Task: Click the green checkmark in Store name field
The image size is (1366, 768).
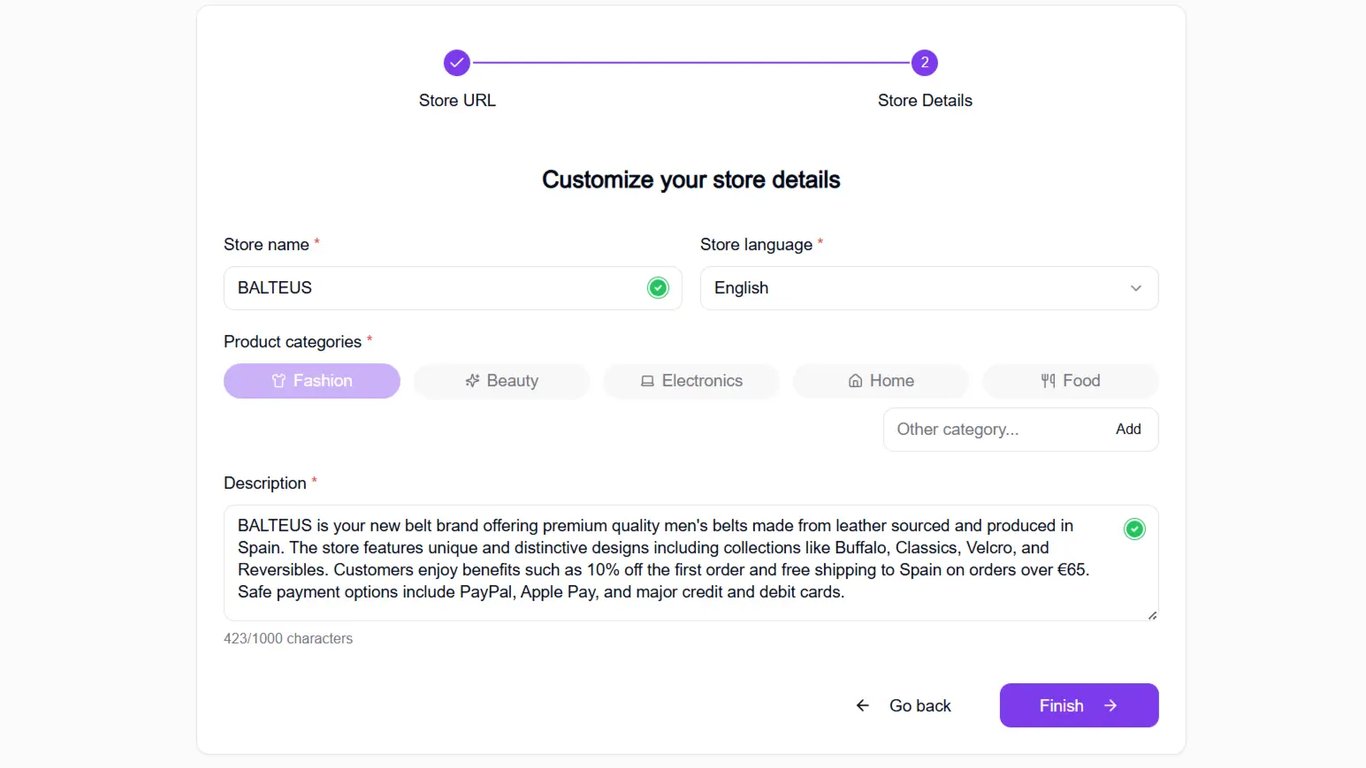Action: [658, 288]
